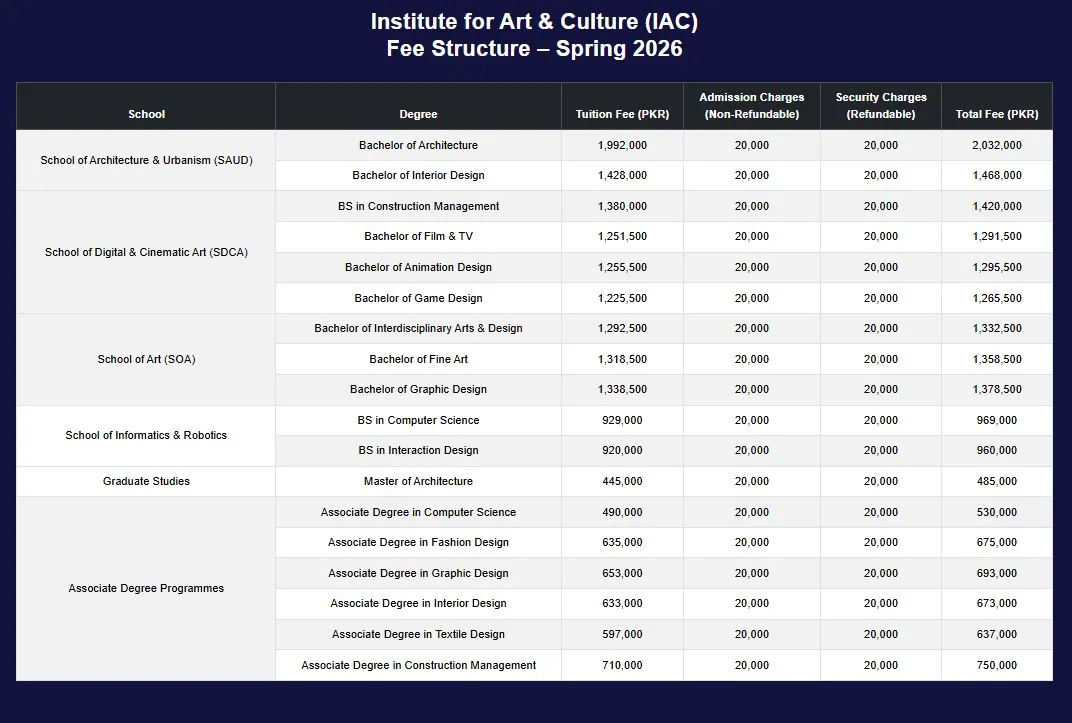Select tuition fee value 929,000

(x=622, y=420)
